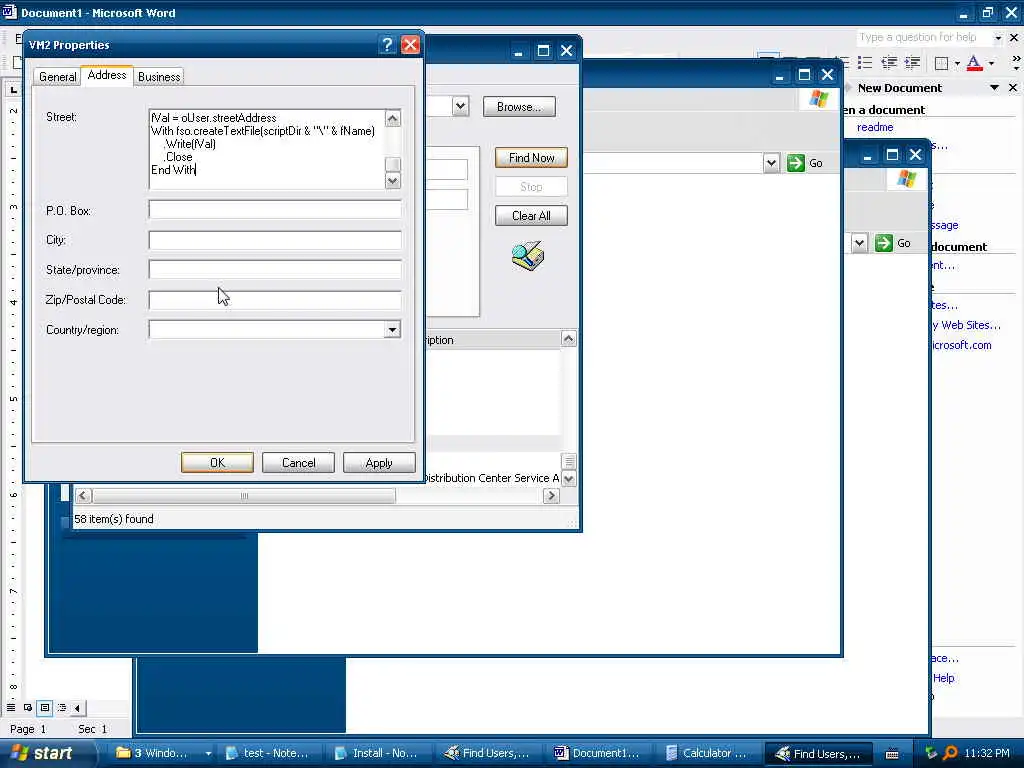
Task: Click the Apply button
Action: click(379, 462)
